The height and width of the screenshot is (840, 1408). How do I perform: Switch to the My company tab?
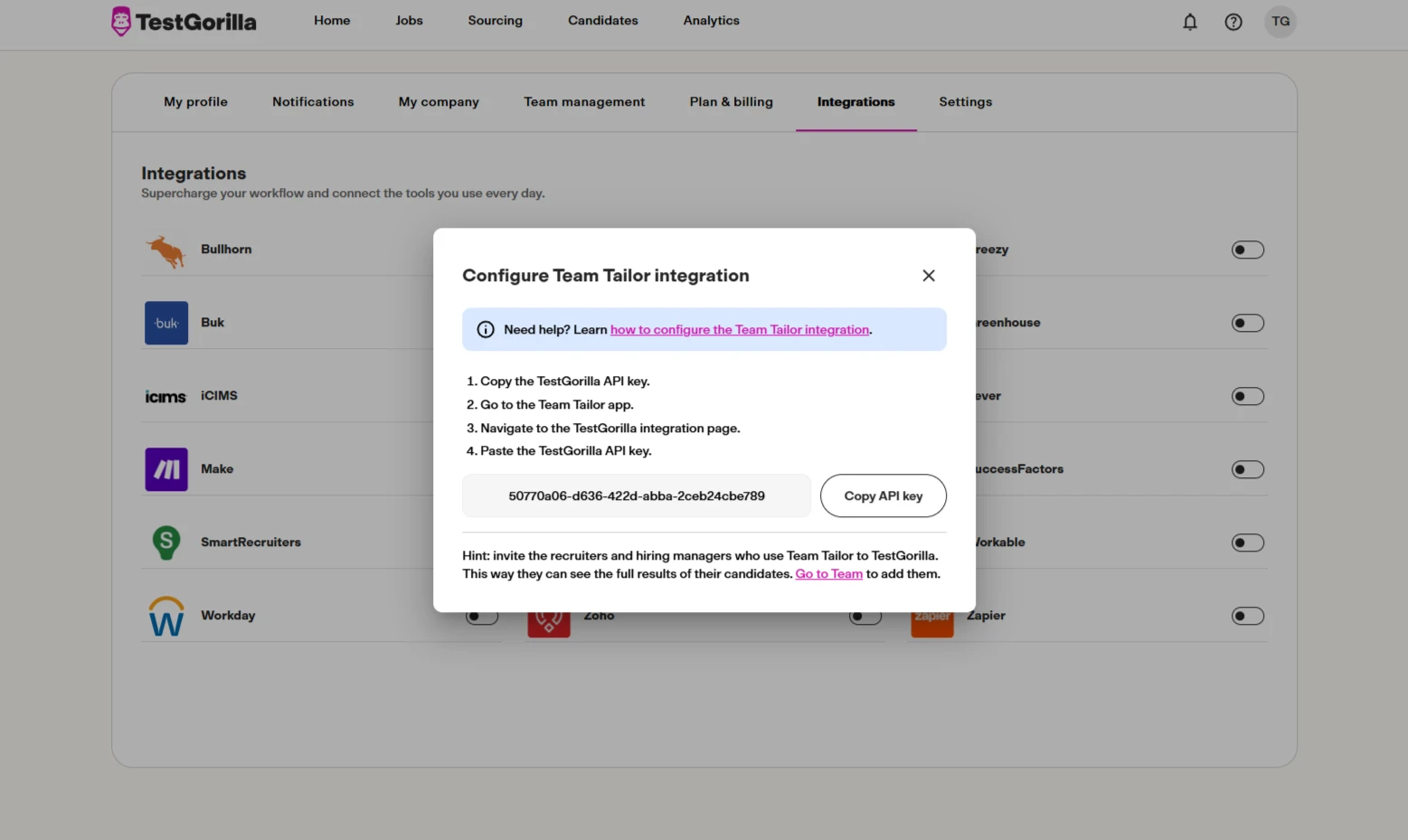pyautogui.click(x=439, y=102)
